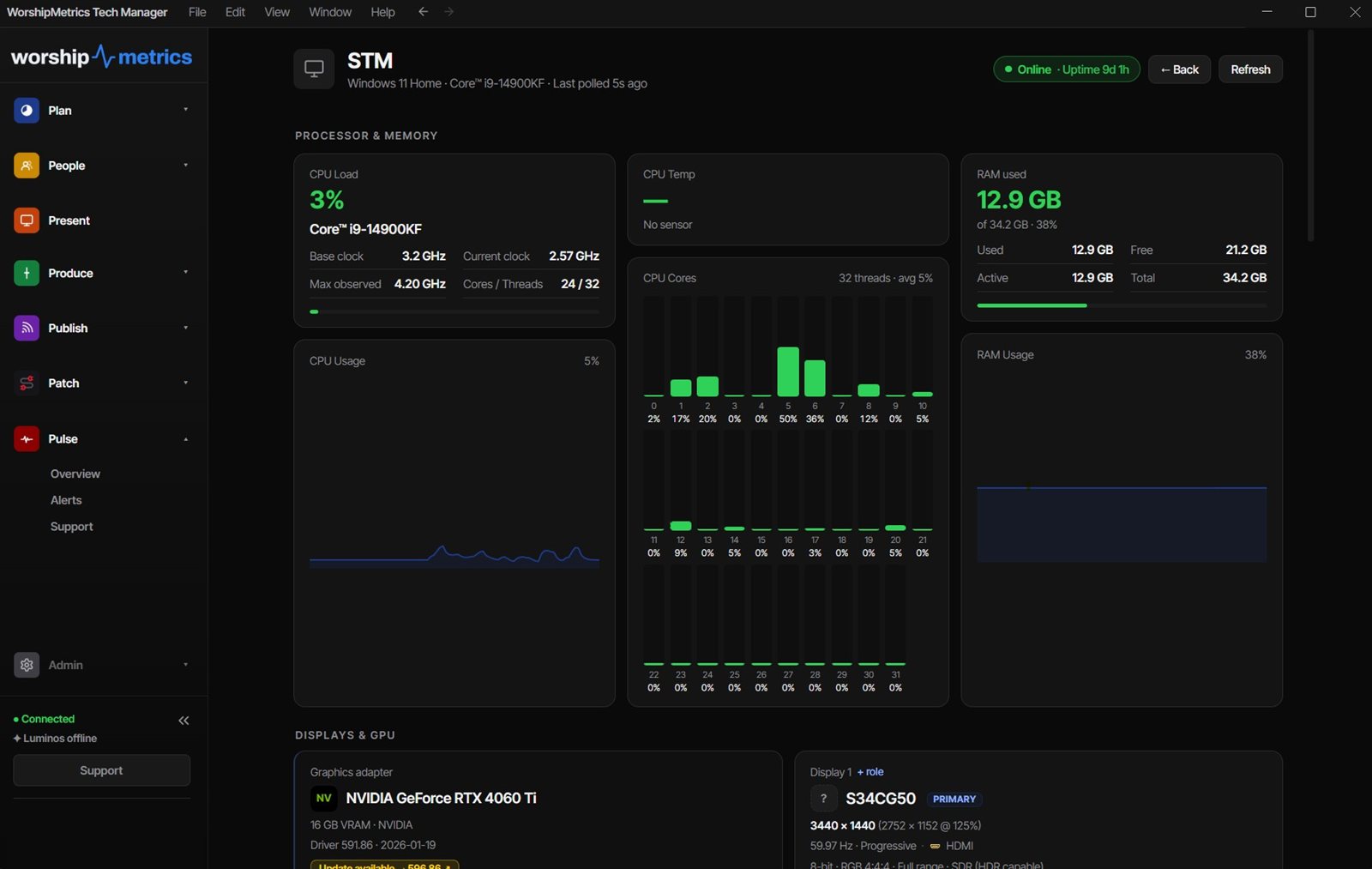1372x869 pixels.
Task: Click the vertical page scrollbar
Action: 1310,137
